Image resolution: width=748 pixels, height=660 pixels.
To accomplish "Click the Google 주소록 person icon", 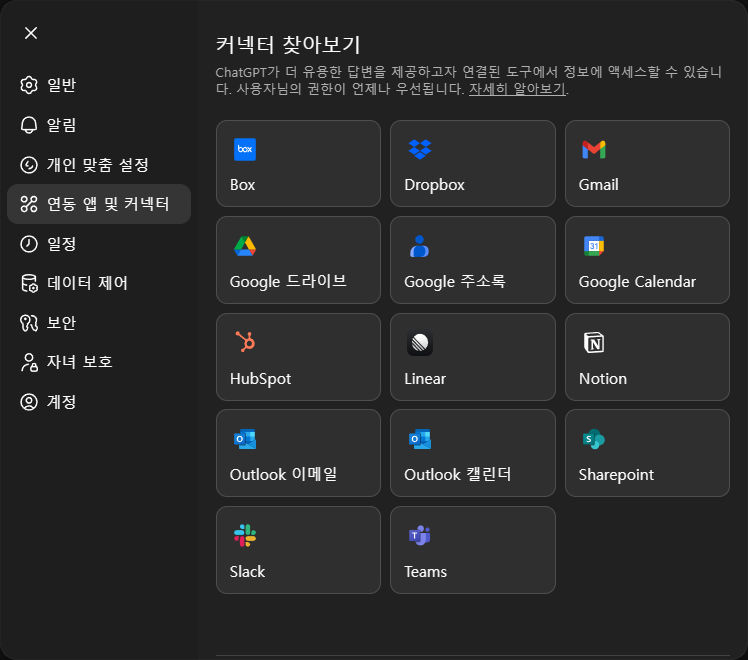I will pyautogui.click(x=419, y=246).
